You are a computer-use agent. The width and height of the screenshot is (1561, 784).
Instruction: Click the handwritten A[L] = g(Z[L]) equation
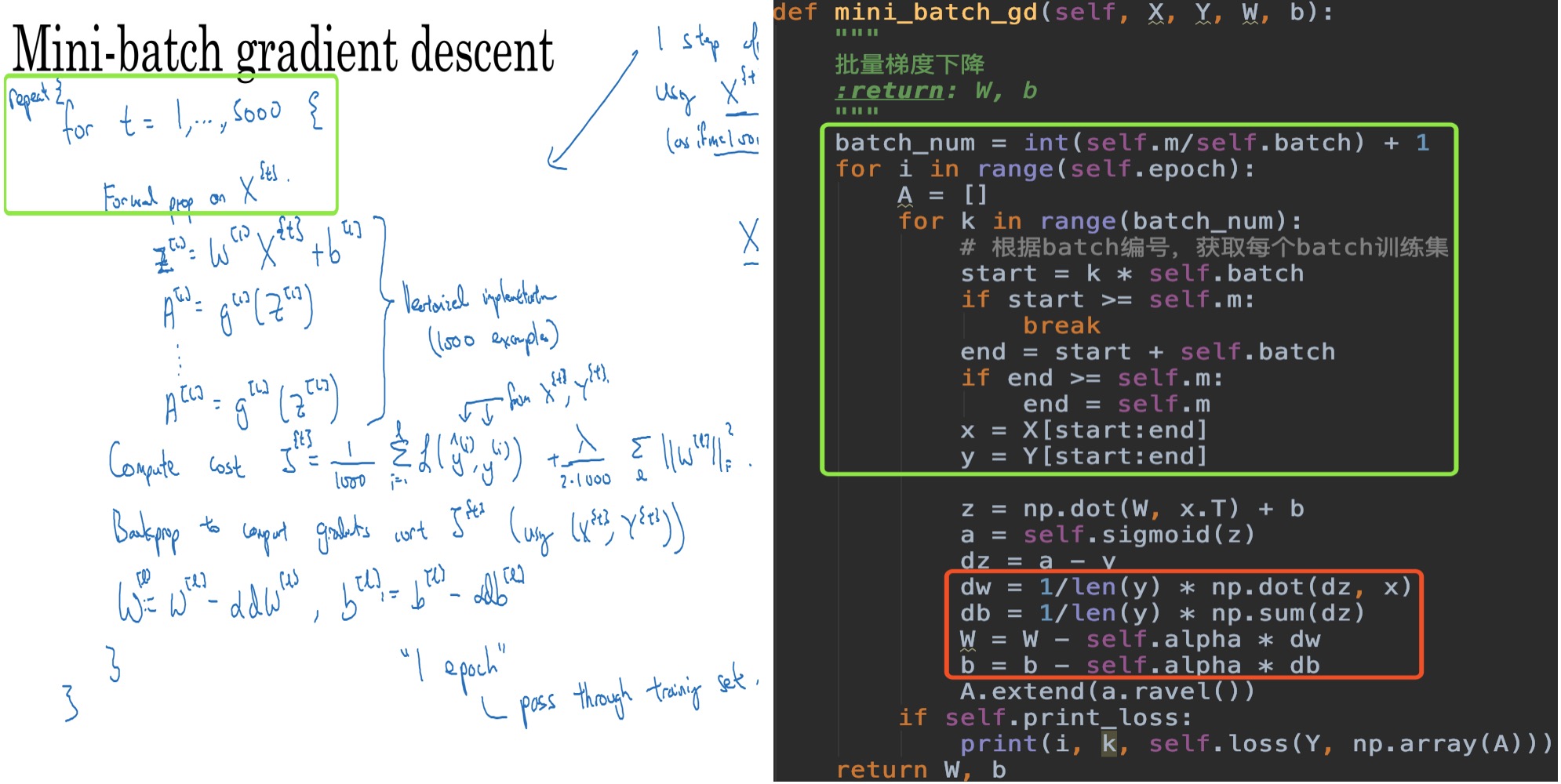tap(251, 401)
